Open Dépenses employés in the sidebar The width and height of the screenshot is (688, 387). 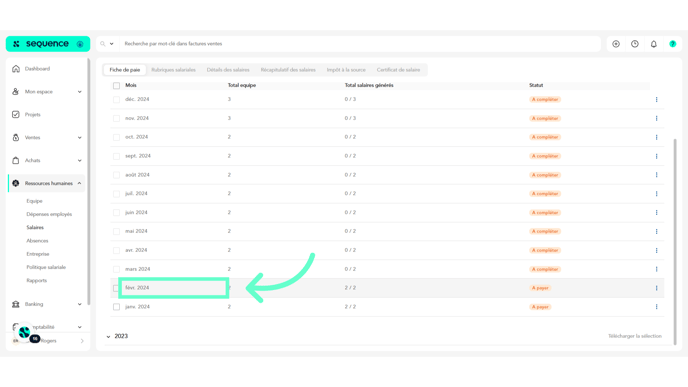[x=49, y=214]
